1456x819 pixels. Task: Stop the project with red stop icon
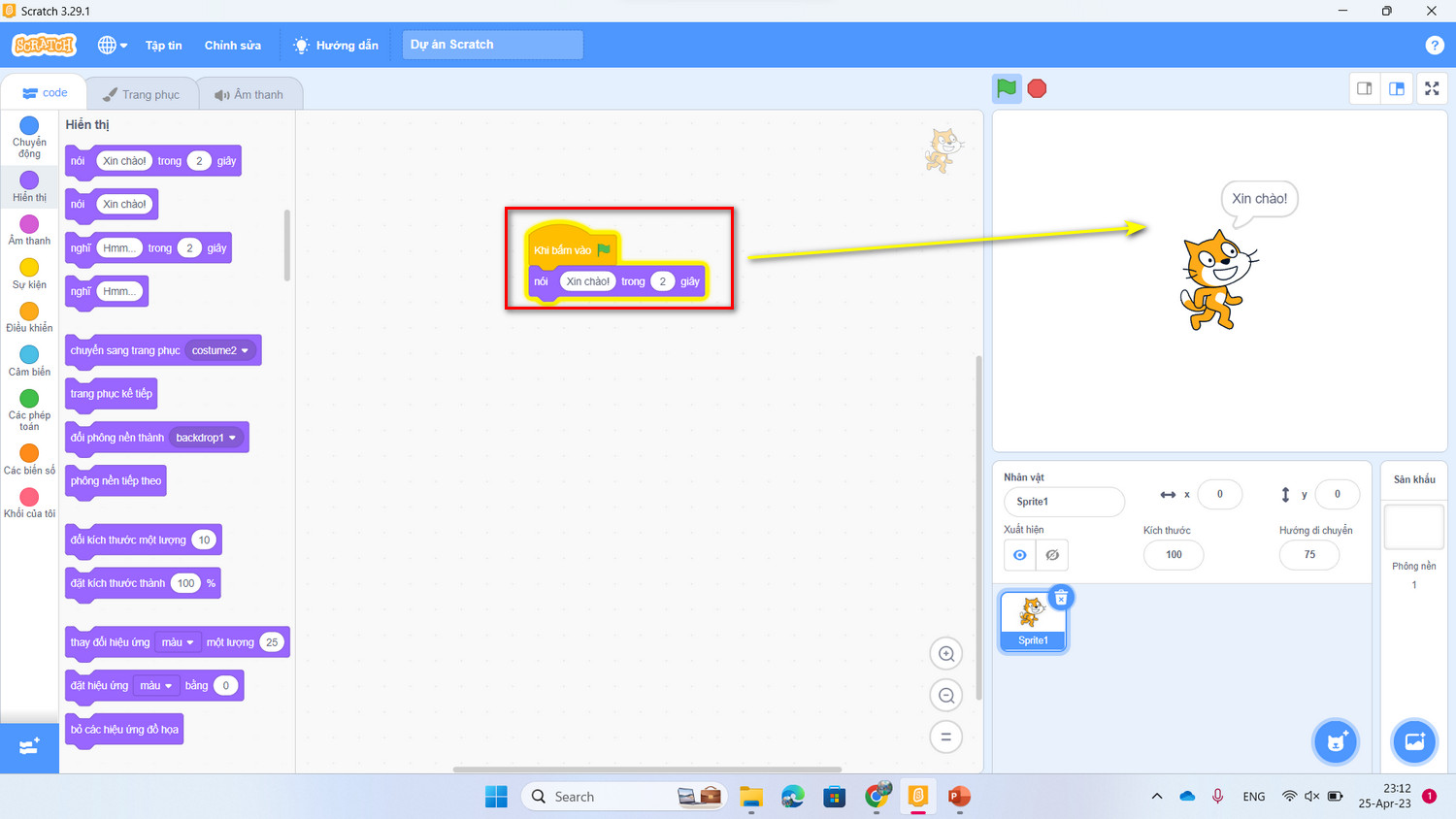(x=1037, y=88)
